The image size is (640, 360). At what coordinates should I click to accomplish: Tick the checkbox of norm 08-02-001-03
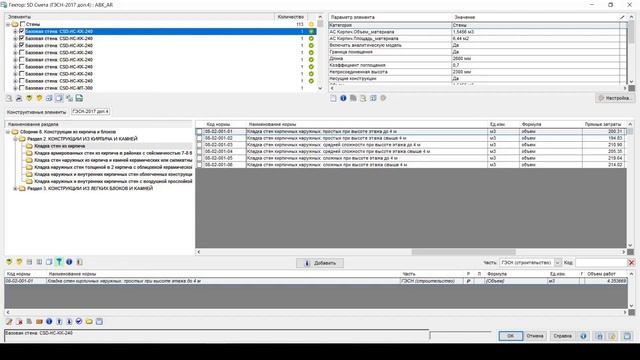click(199, 144)
